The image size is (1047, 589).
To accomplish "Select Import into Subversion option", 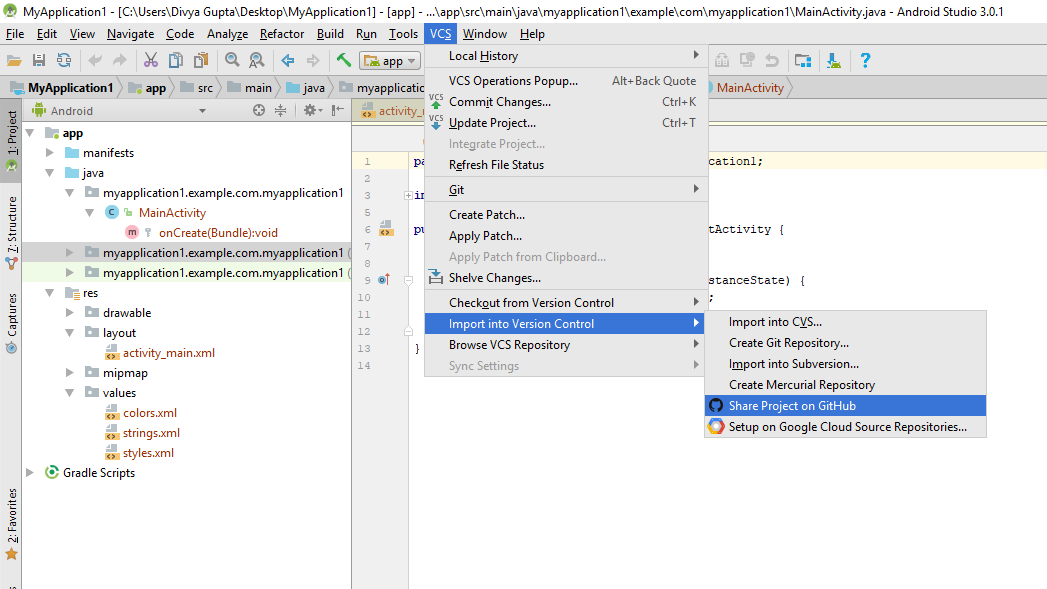I will (x=845, y=364).
